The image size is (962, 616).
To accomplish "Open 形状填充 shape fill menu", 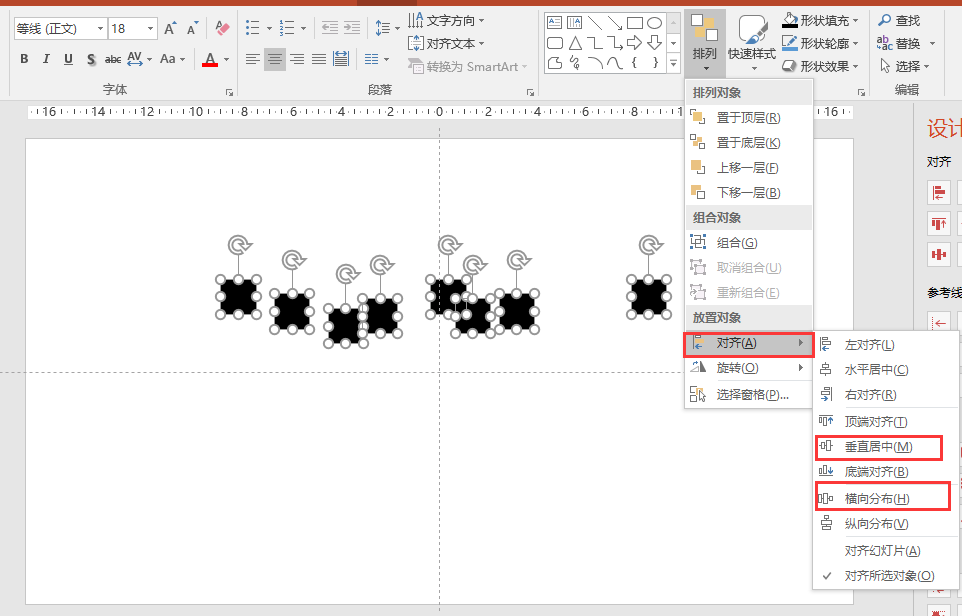I will point(820,20).
